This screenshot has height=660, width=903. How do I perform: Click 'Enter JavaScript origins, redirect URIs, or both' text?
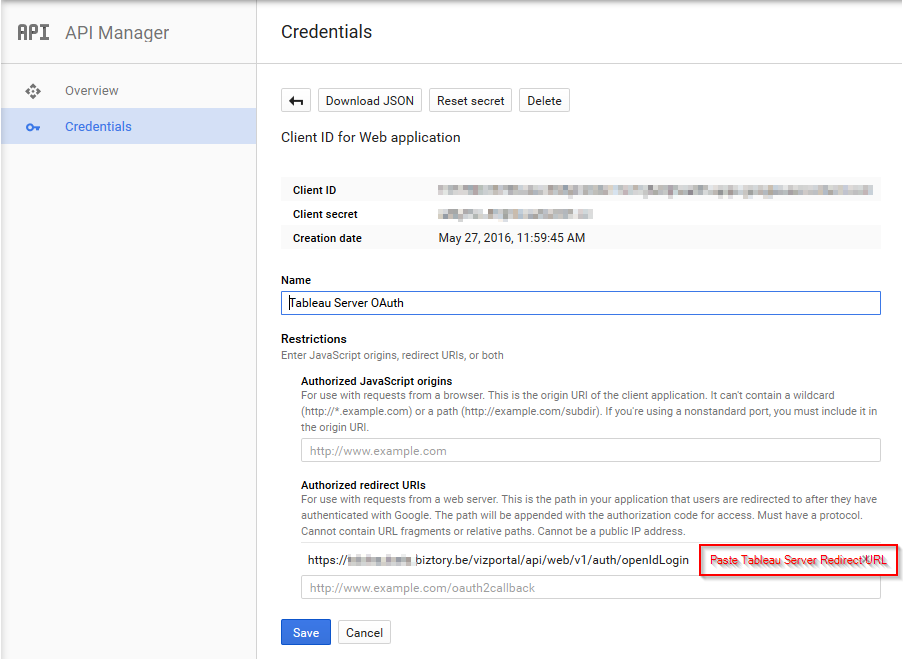tap(392, 355)
